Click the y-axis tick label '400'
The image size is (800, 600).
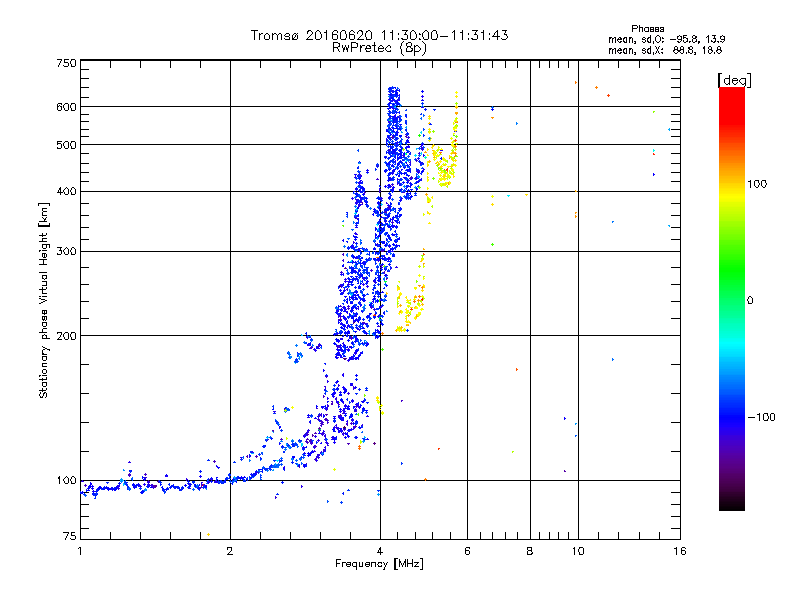(x=66, y=192)
